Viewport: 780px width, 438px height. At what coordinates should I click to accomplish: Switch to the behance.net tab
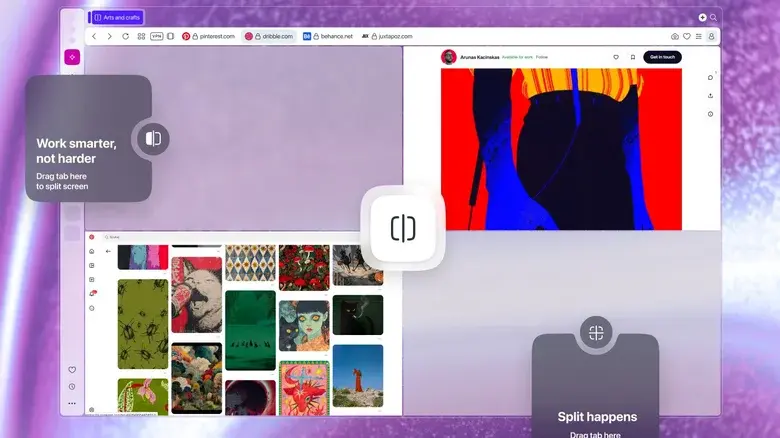point(328,36)
